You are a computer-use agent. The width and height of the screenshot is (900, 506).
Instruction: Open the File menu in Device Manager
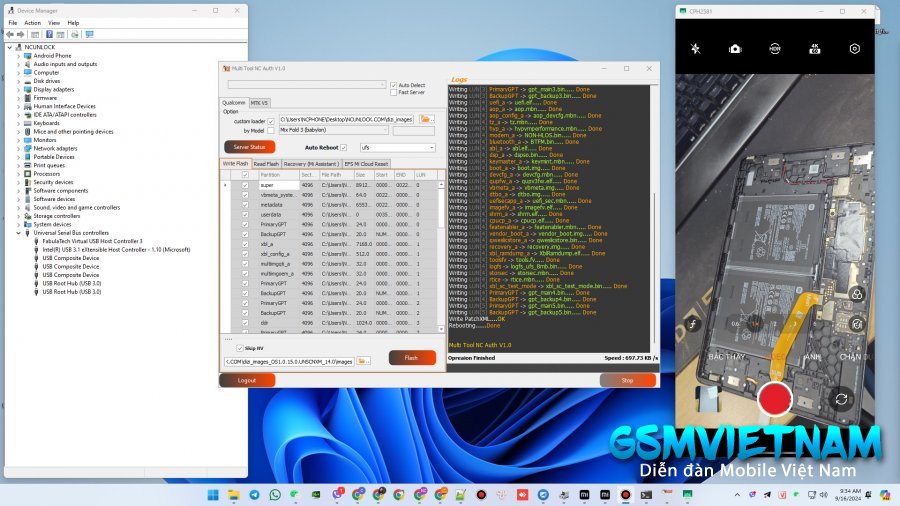click(13, 23)
